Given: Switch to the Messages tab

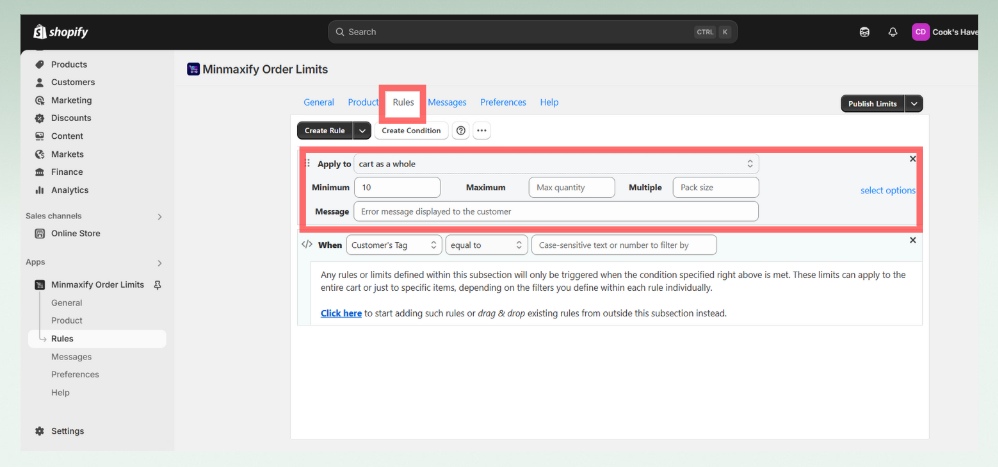Looking at the screenshot, I should pyautogui.click(x=447, y=102).
